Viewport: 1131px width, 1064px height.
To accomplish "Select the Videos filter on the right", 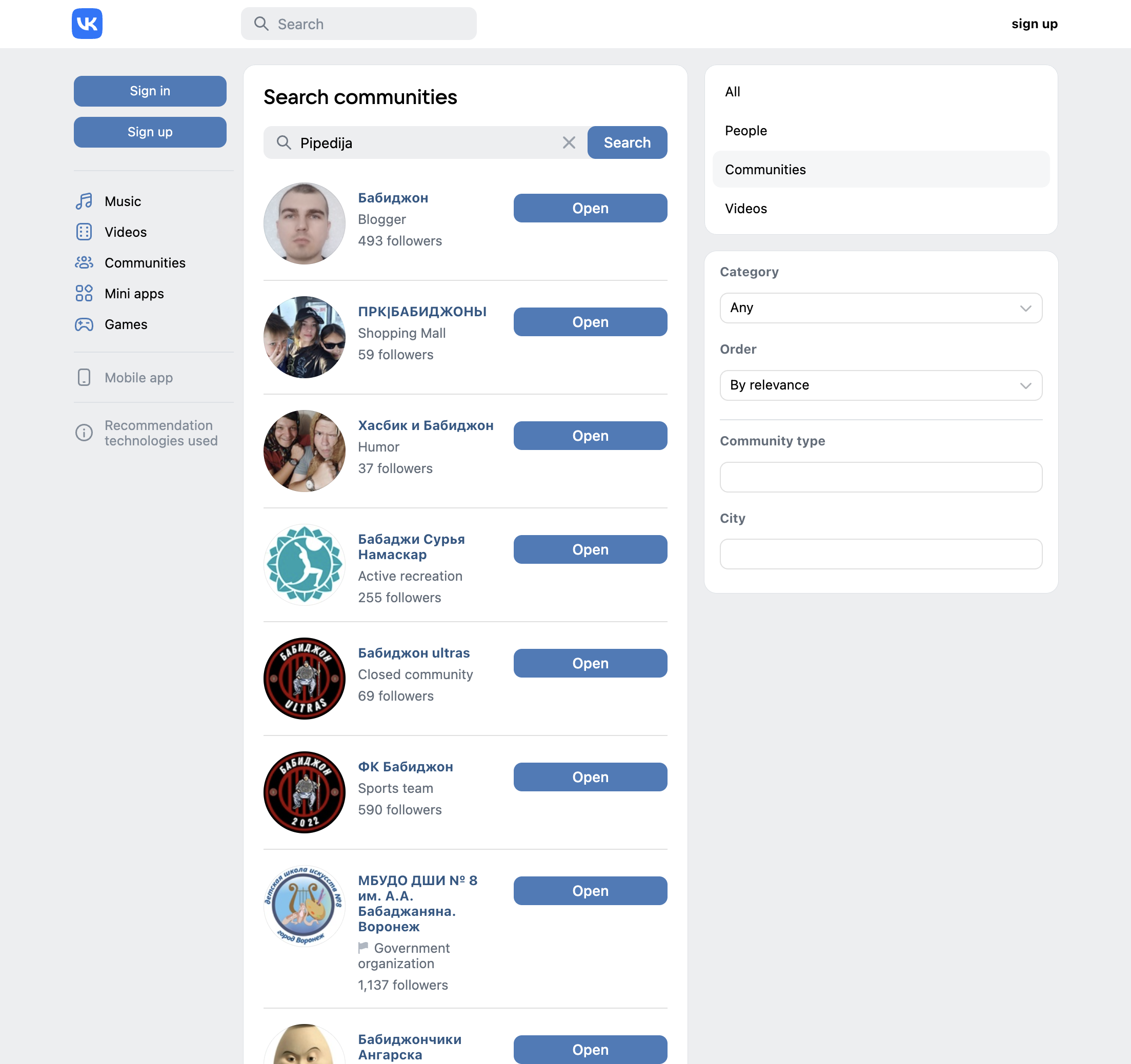I will tap(745, 209).
